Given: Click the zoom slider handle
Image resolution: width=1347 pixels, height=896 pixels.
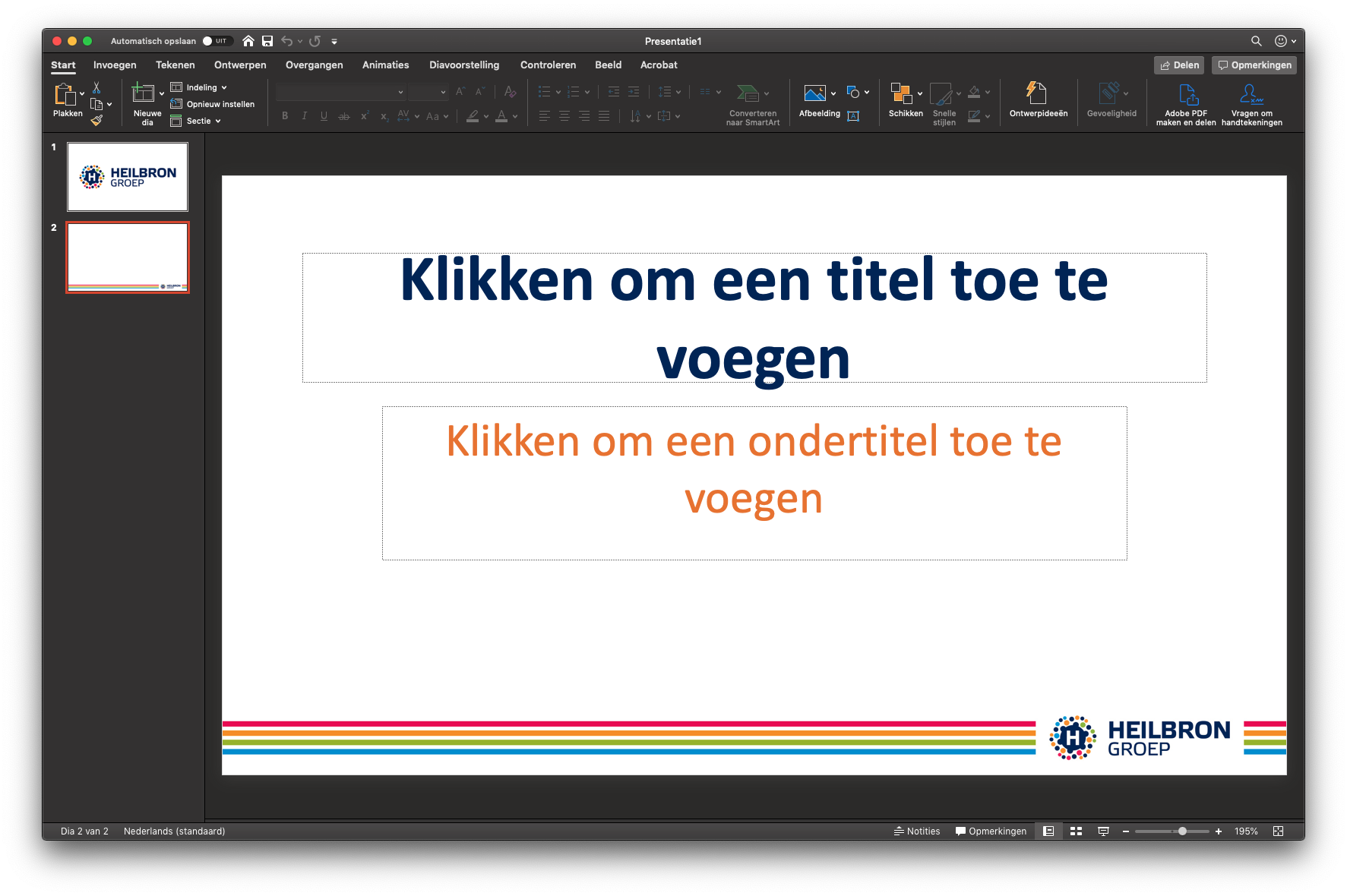Looking at the screenshot, I should [1182, 831].
